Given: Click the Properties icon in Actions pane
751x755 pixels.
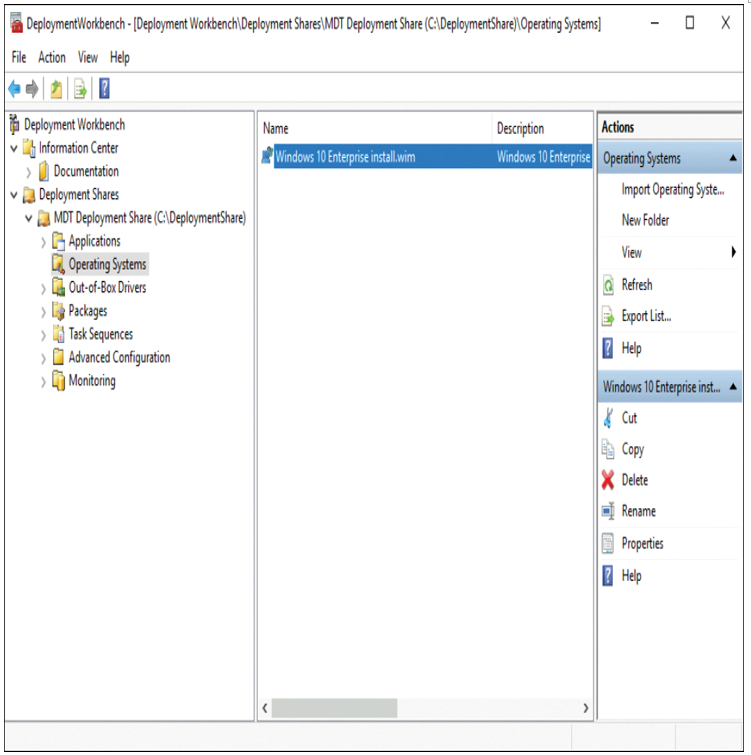Looking at the screenshot, I should (608, 543).
